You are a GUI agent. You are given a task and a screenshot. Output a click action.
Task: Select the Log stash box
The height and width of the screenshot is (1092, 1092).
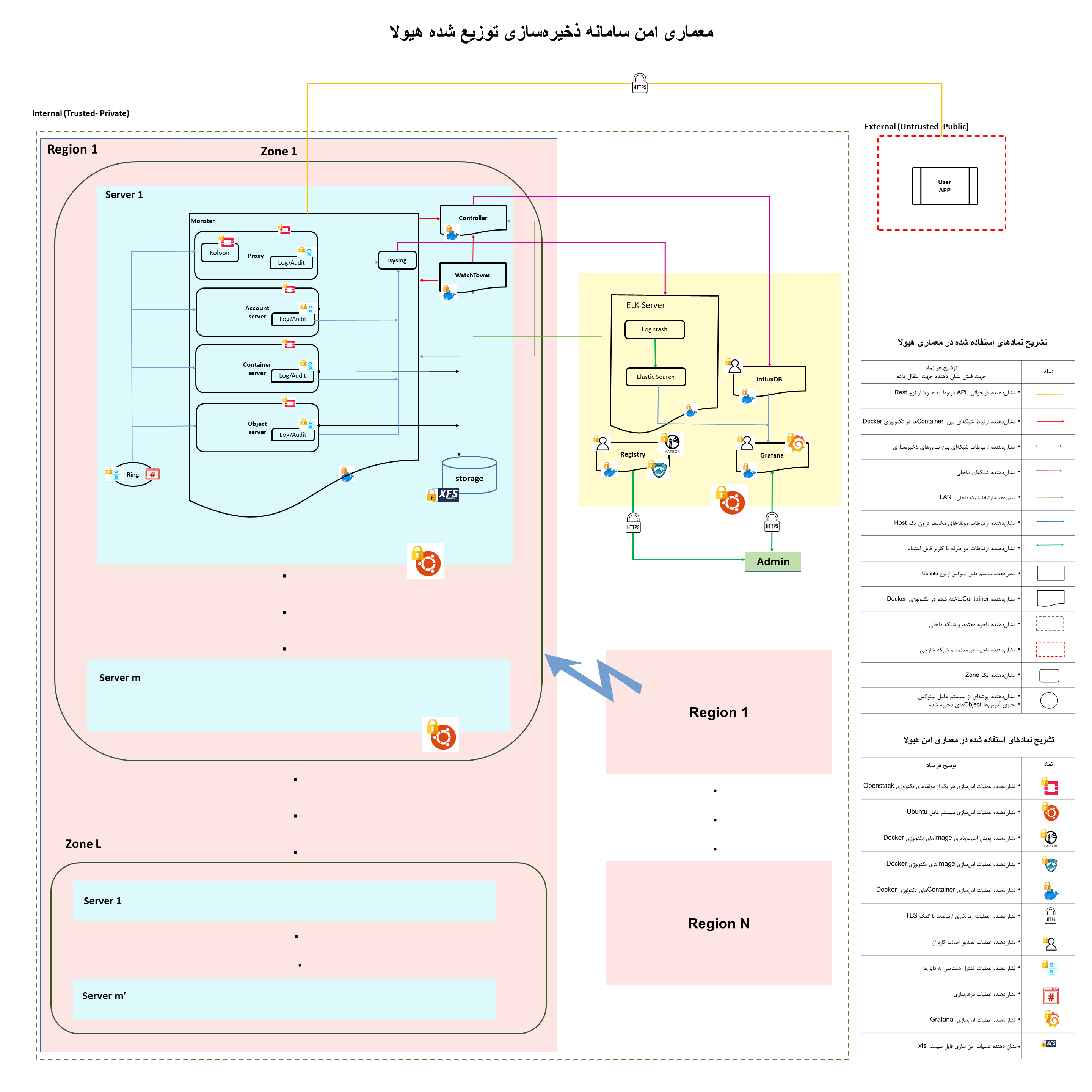[654, 329]
